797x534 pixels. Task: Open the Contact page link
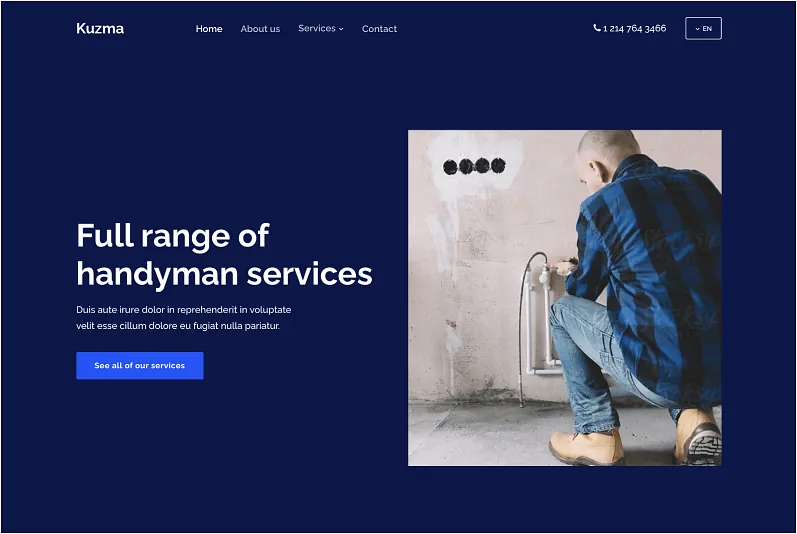379,29
